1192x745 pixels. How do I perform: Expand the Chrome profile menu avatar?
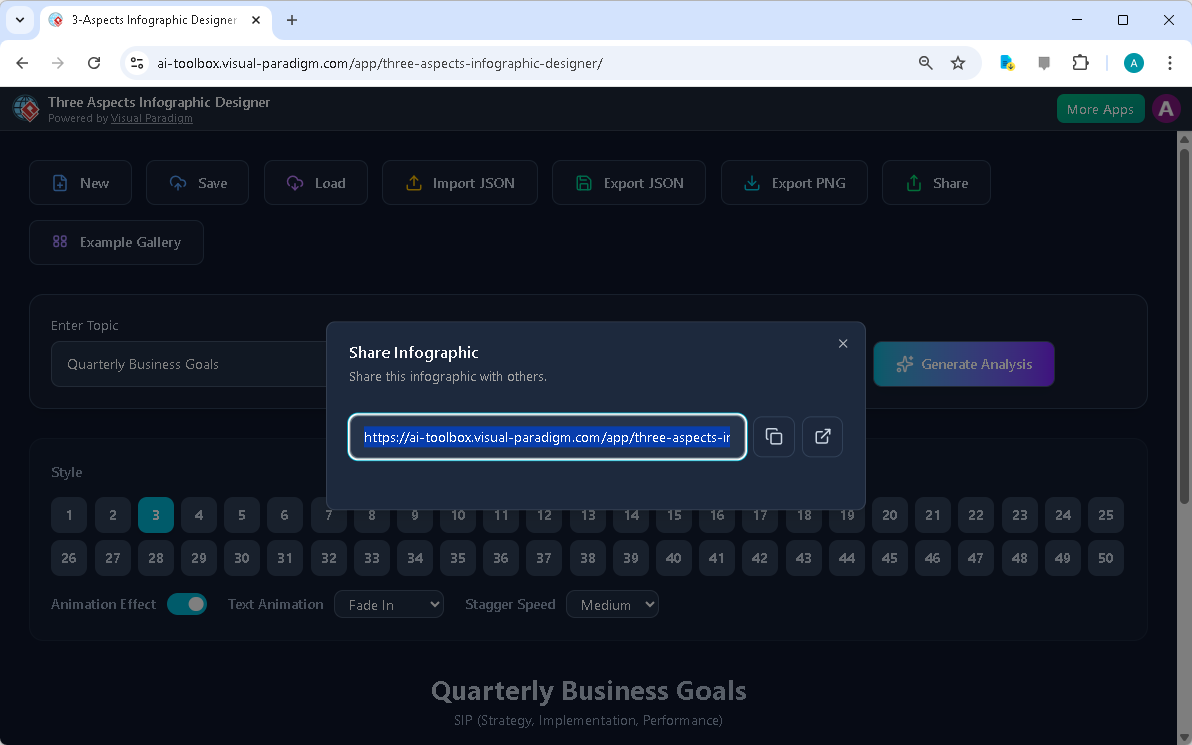(1133, 62)
